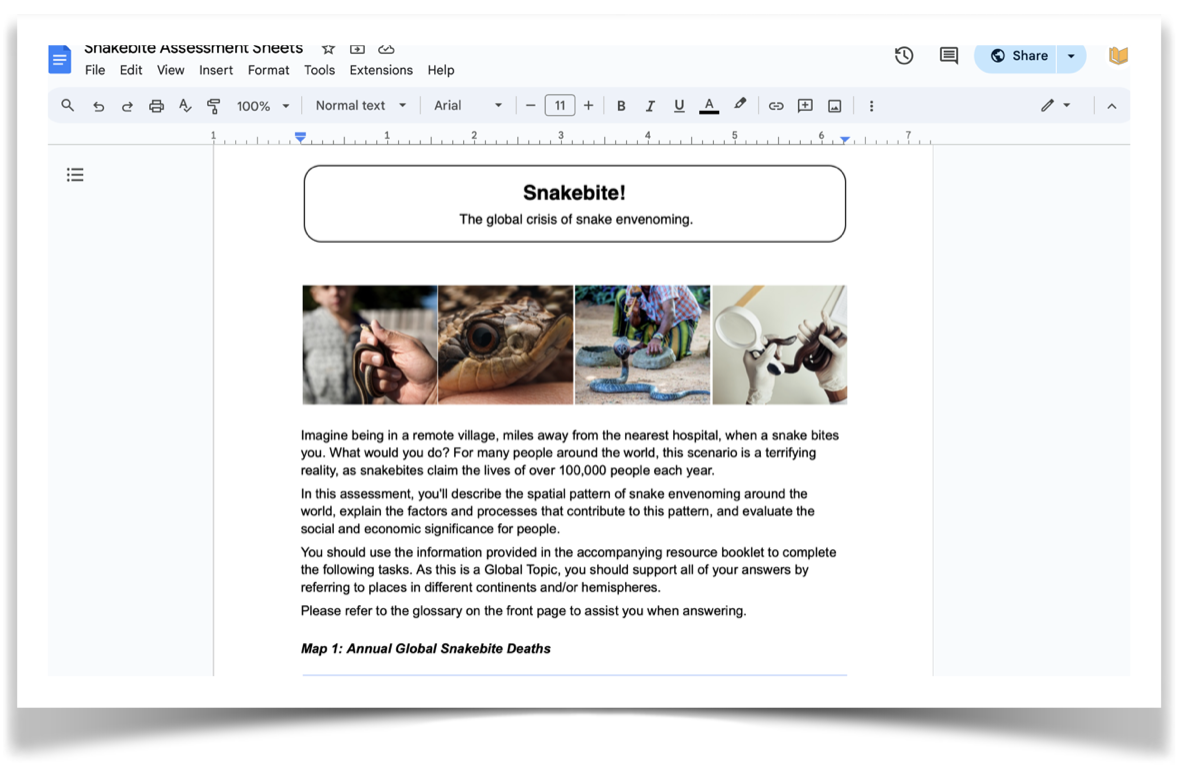Open the View menu
This screenshot has width=1180, height=768.
(x=171, y=70)
